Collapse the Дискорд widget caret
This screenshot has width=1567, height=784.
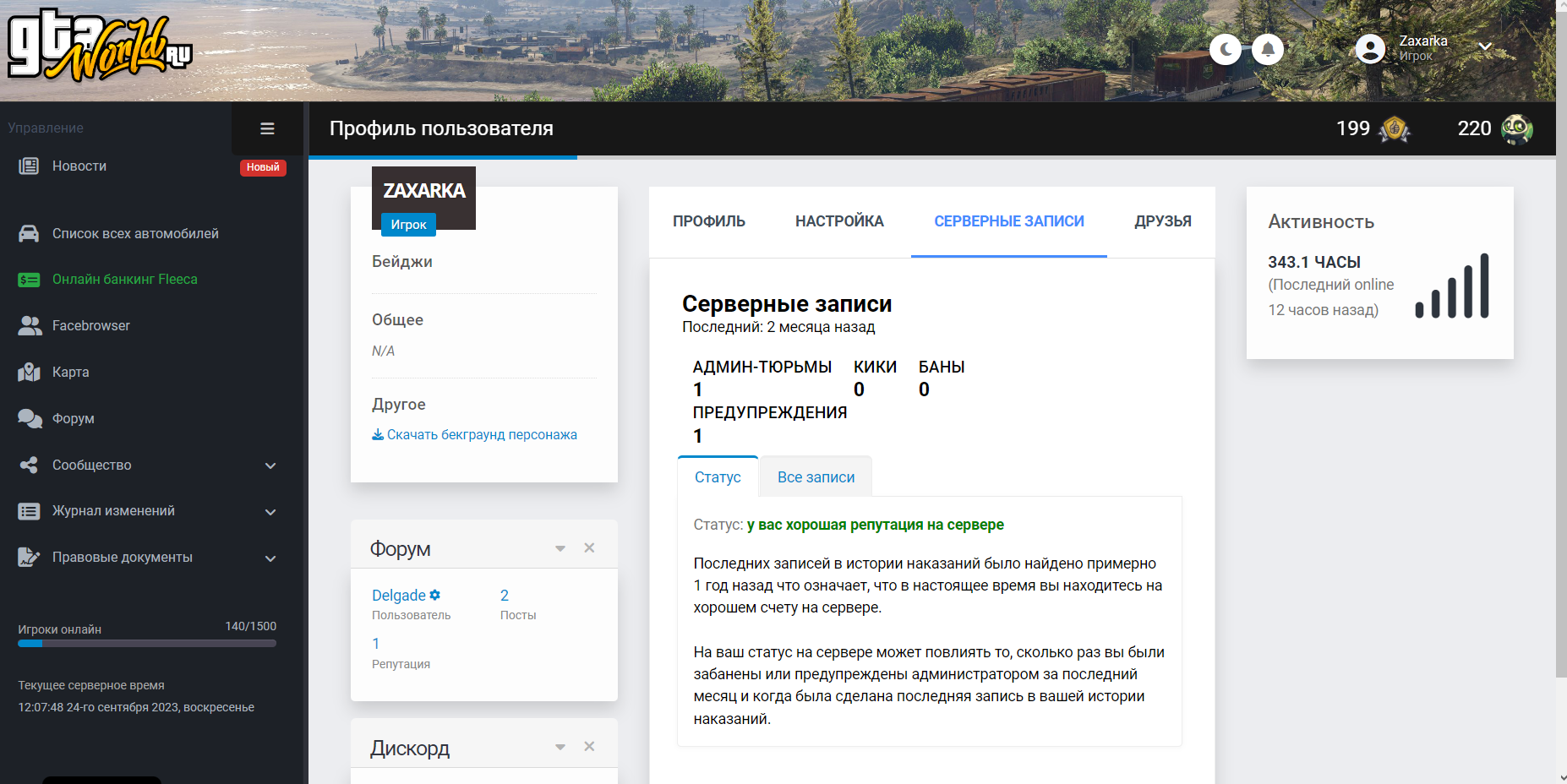click(560, 747)
